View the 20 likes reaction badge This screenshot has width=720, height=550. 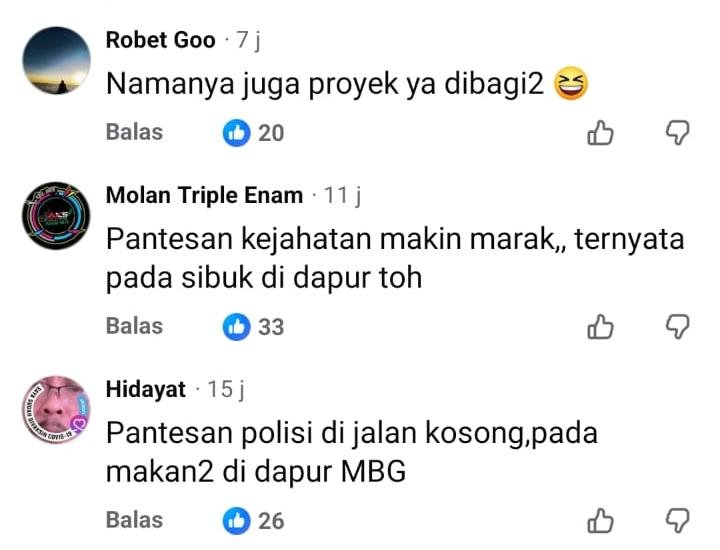click(253, 133)
